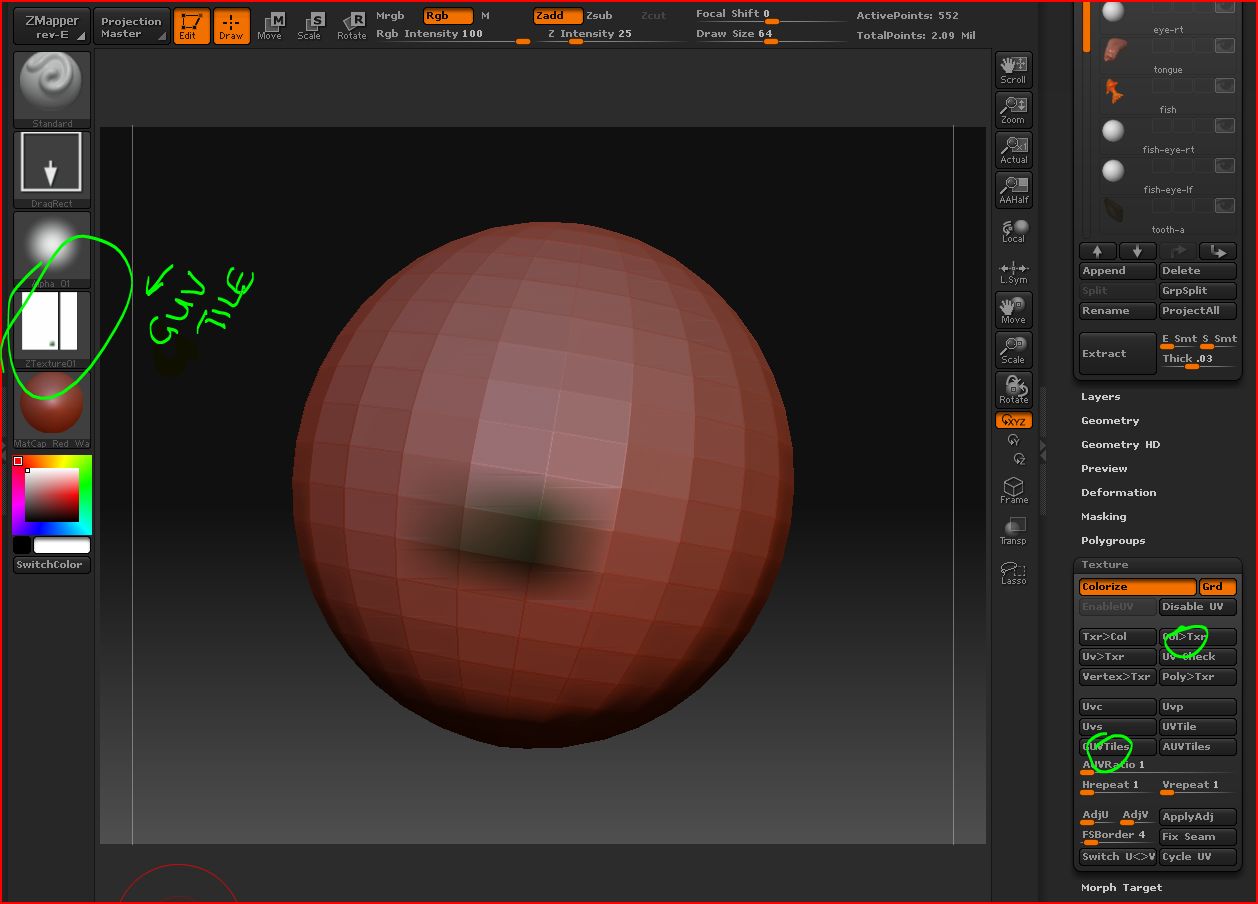Toggle Mrgb channel mode
The image size is (1258, 904).
pos(390,16)
